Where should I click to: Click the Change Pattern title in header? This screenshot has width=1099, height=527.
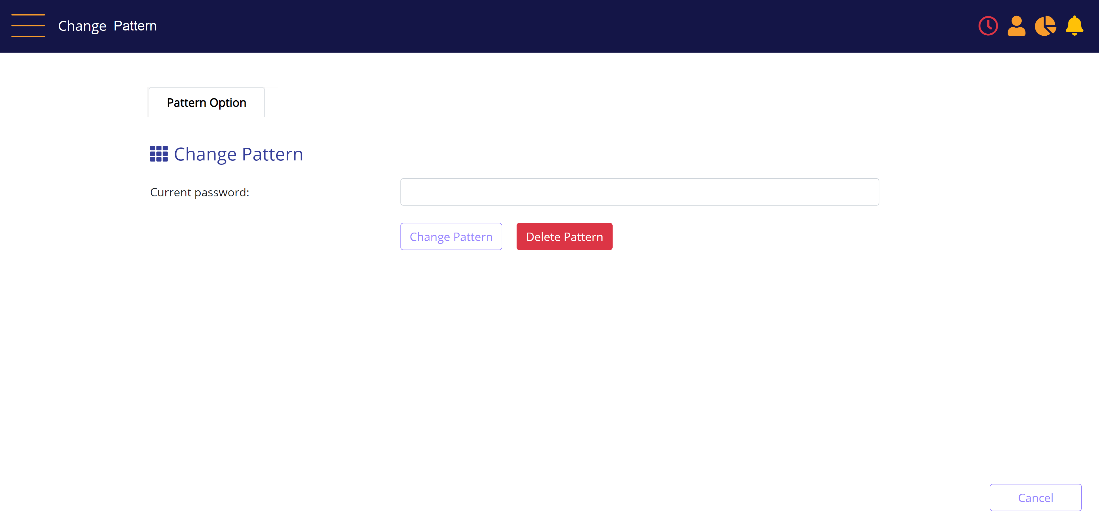click(107, 26)
